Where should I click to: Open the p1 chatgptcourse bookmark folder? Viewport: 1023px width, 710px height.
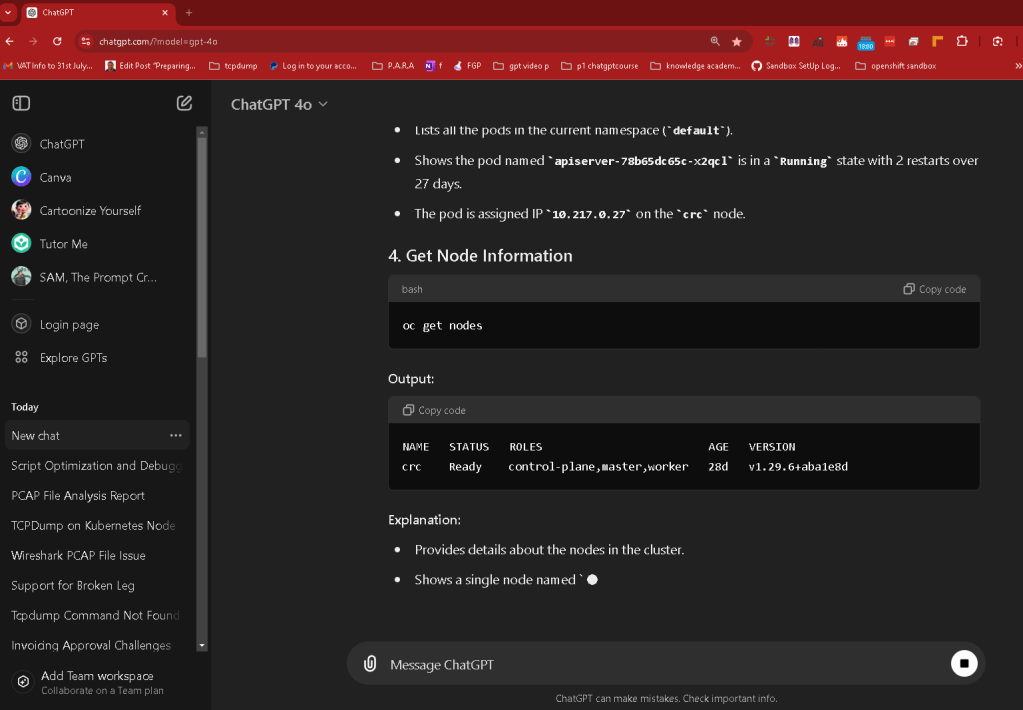click(x=600, y=66)
